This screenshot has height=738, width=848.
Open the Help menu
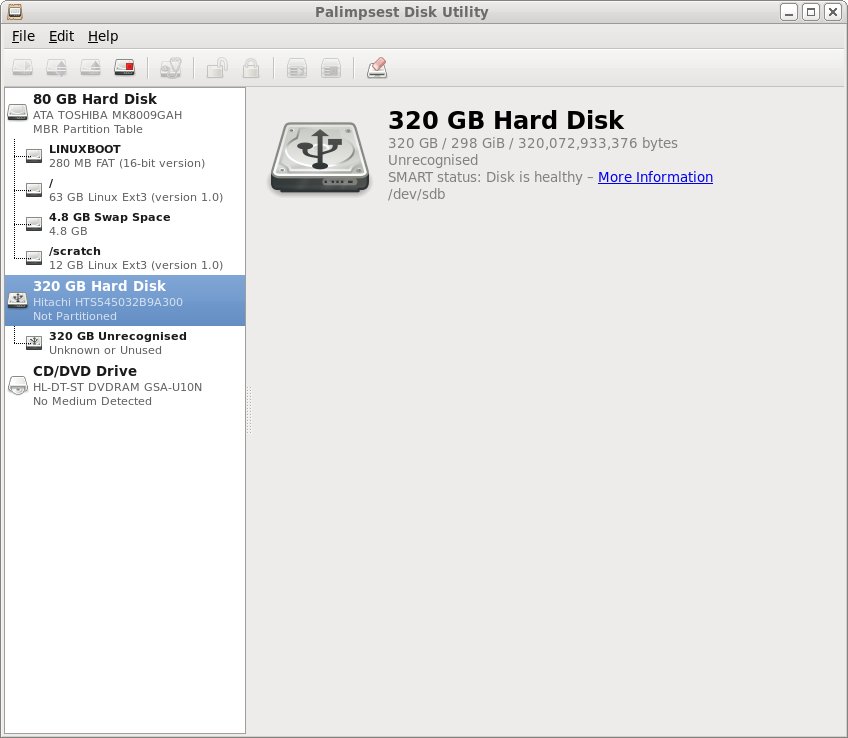(102, 36)
